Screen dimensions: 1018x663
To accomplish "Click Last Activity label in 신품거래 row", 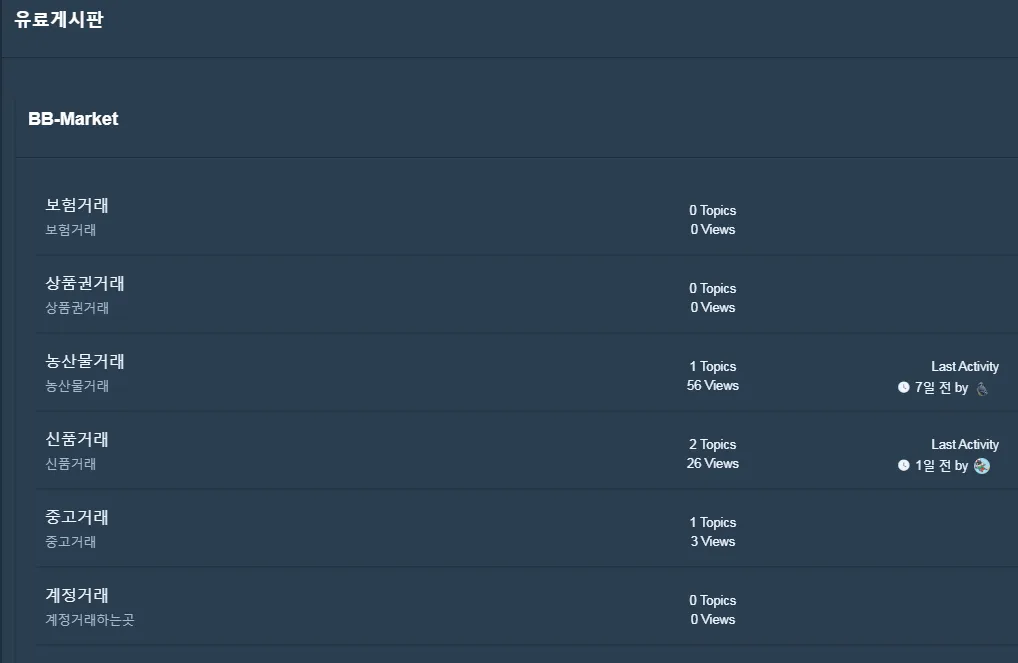I will pos(964,445).
